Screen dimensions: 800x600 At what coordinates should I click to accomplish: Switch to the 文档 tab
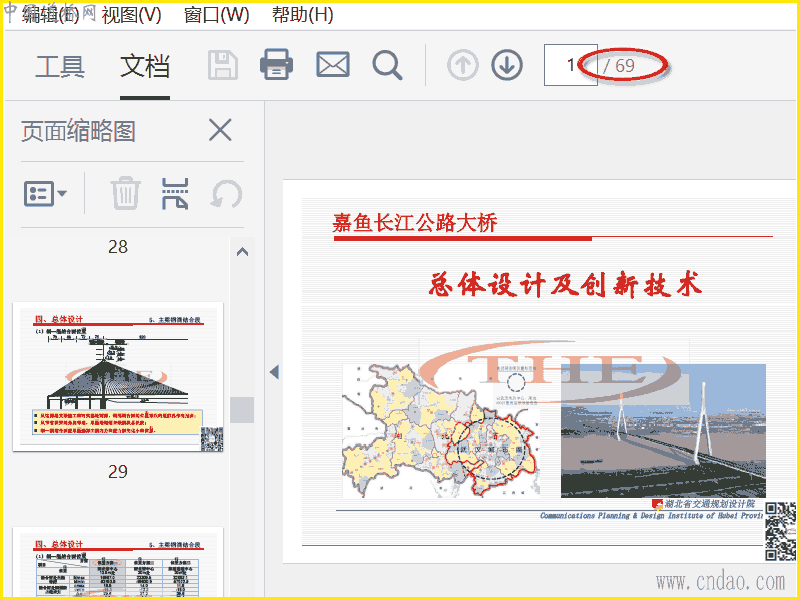click(x=145, y=66)
